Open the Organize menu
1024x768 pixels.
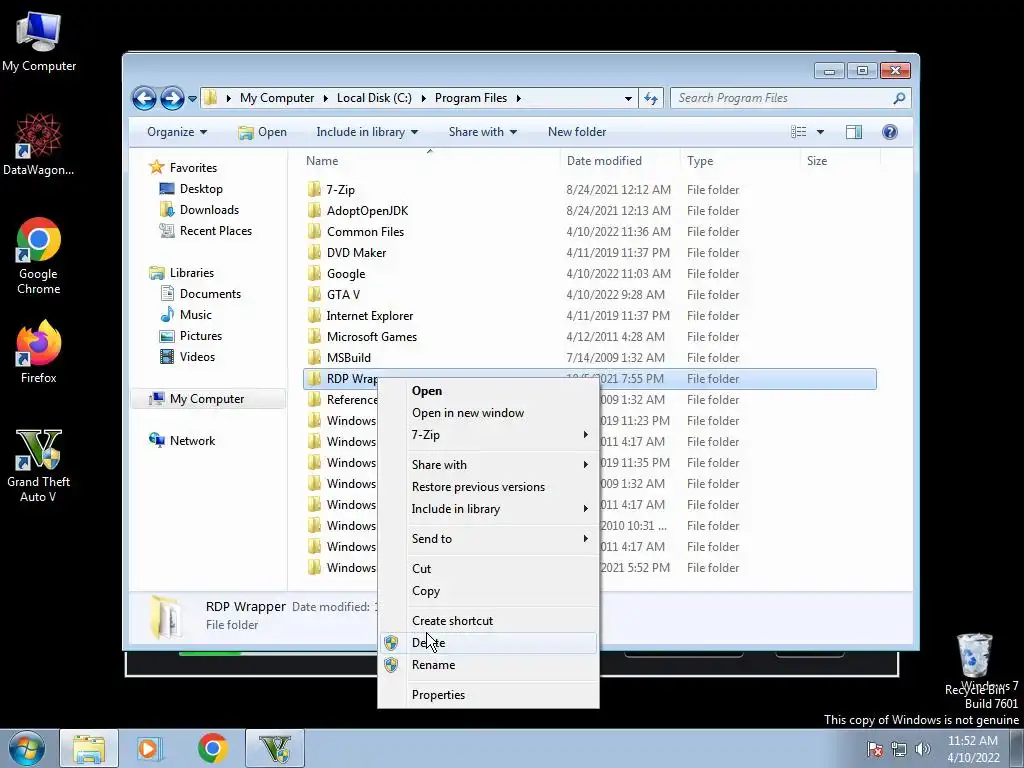pos(177,132)
